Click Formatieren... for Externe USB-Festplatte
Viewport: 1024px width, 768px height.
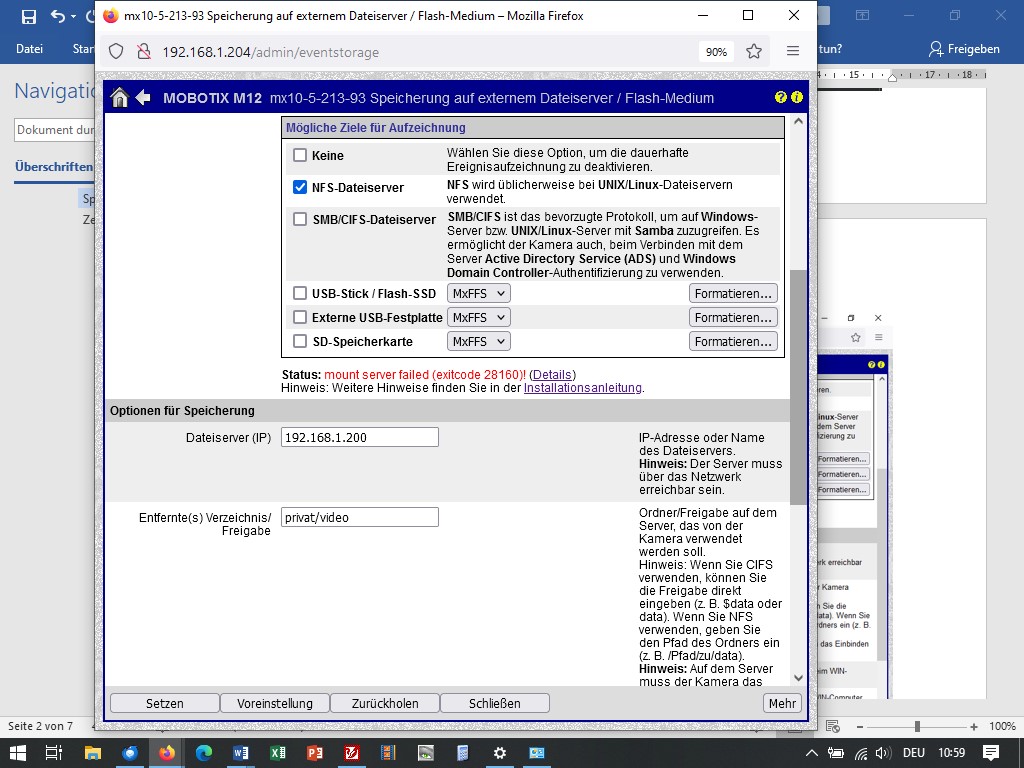733,317
